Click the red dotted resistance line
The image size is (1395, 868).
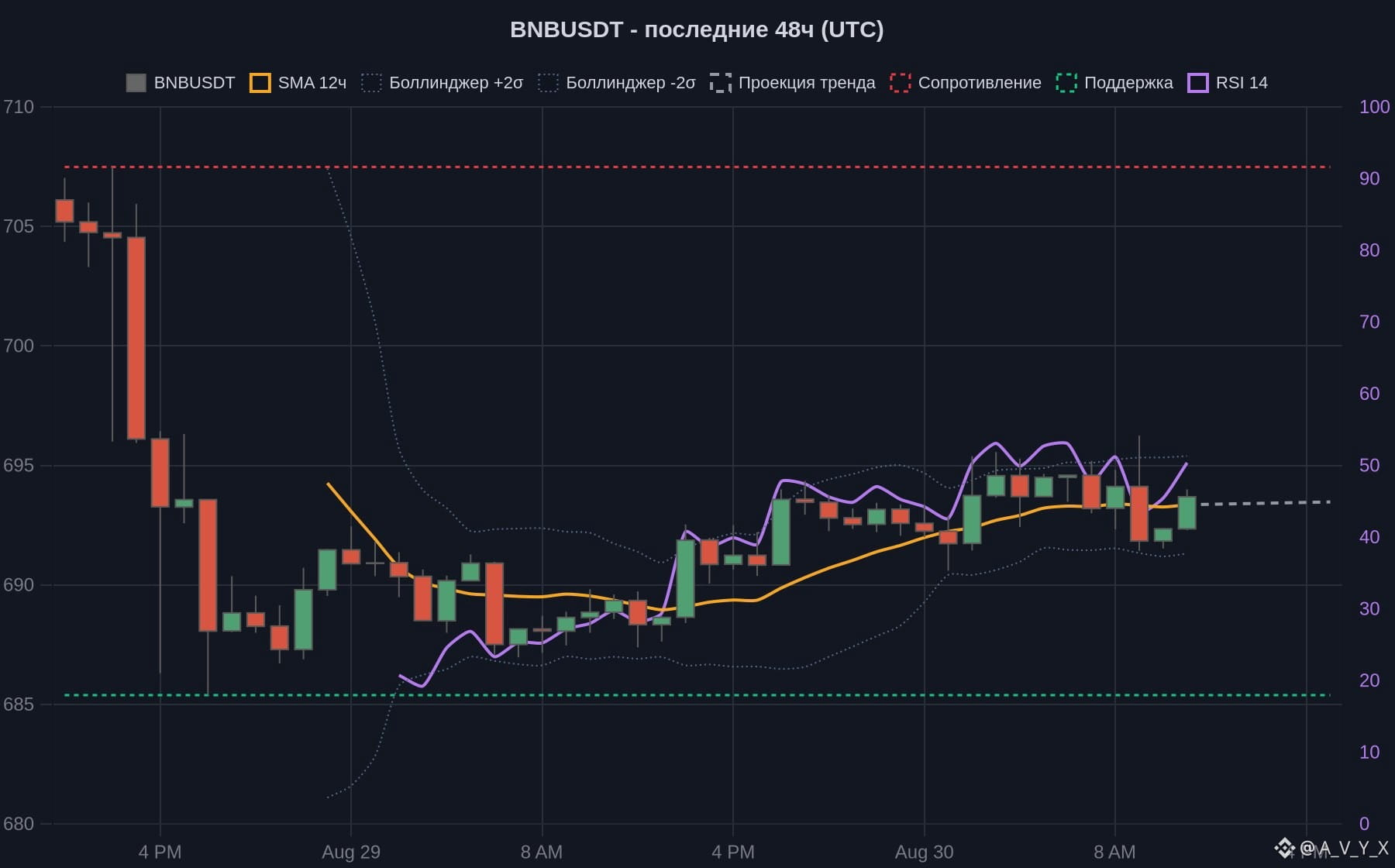pos(697,167)
